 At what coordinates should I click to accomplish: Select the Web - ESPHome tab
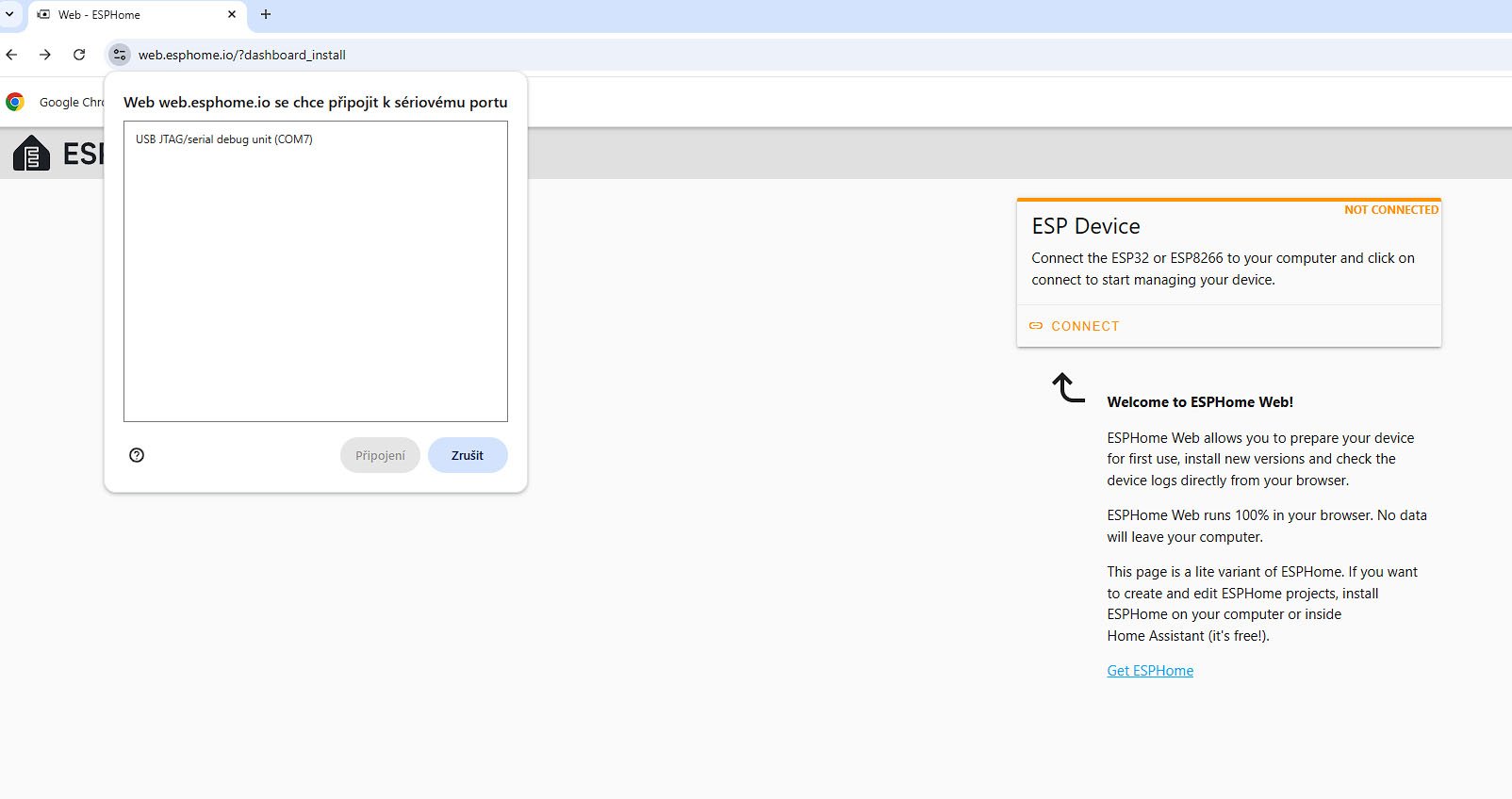coord(138,15)
